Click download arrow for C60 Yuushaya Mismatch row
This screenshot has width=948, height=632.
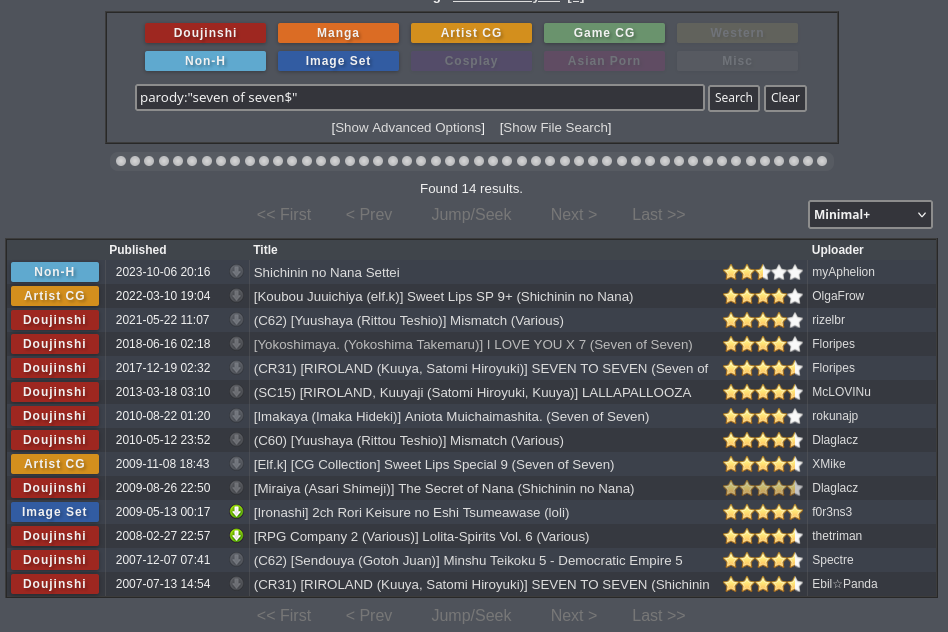point(236,439)
